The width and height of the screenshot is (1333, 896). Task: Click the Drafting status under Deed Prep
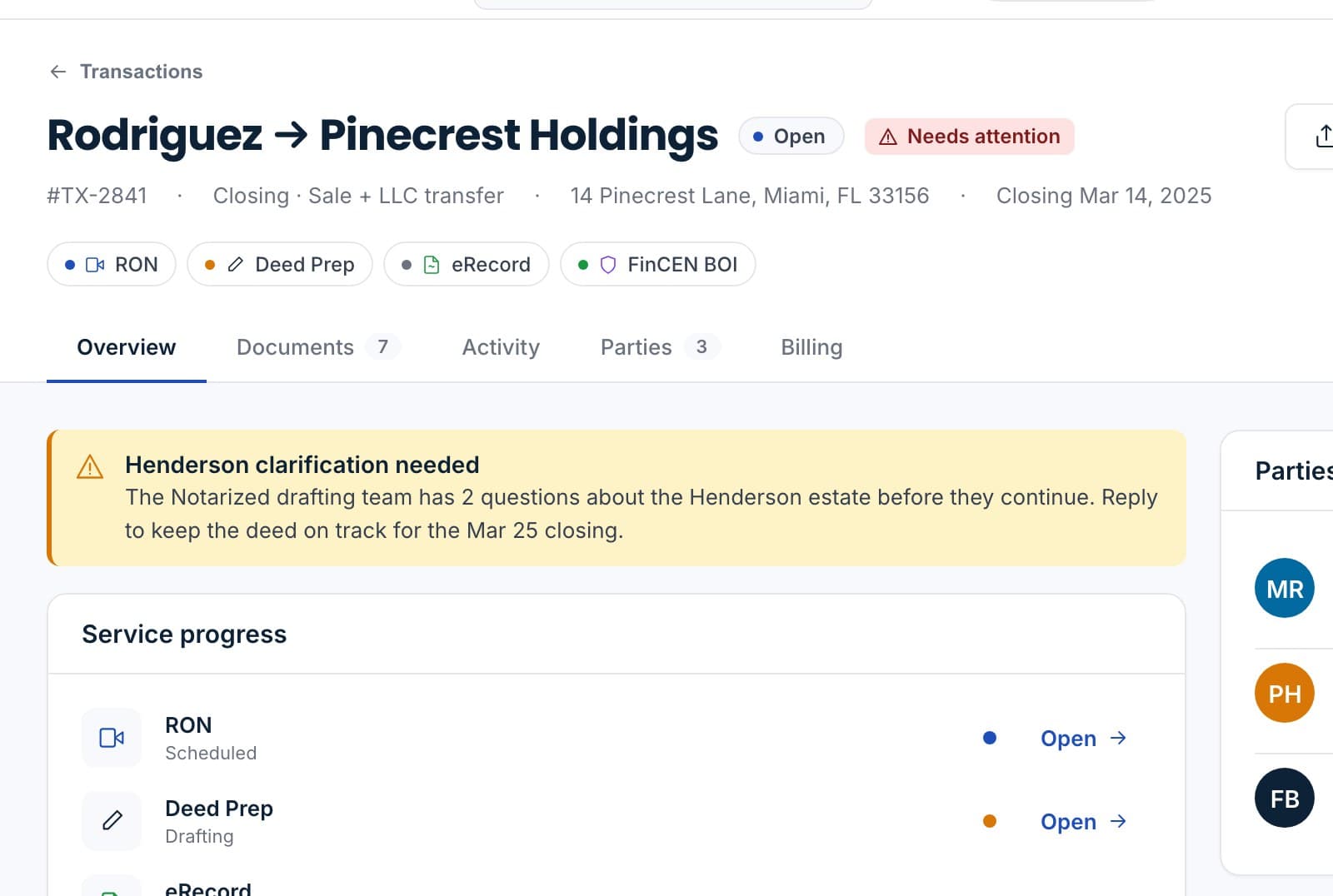[199, 836]
